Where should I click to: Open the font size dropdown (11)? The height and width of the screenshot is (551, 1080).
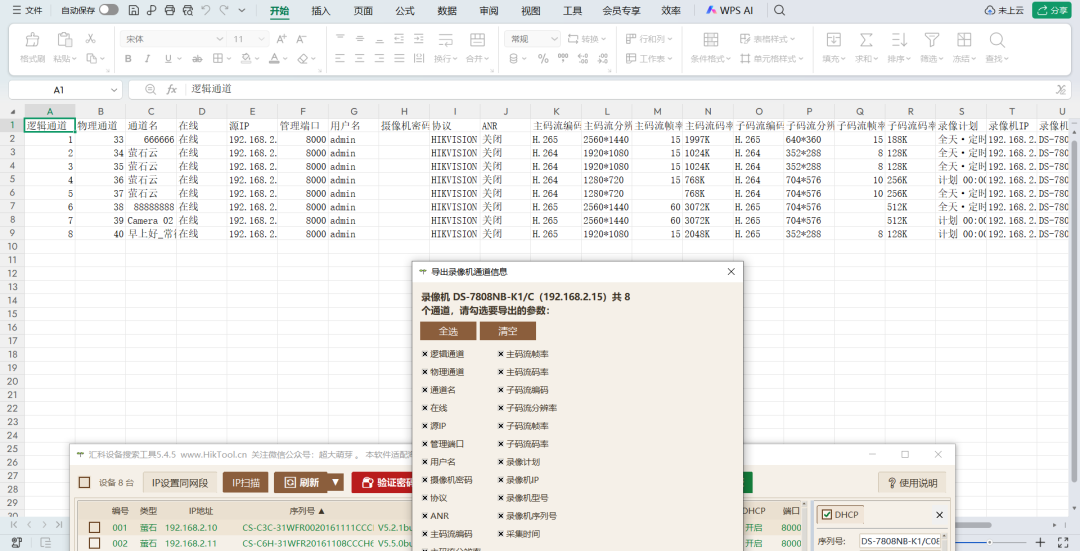point(261,39)
